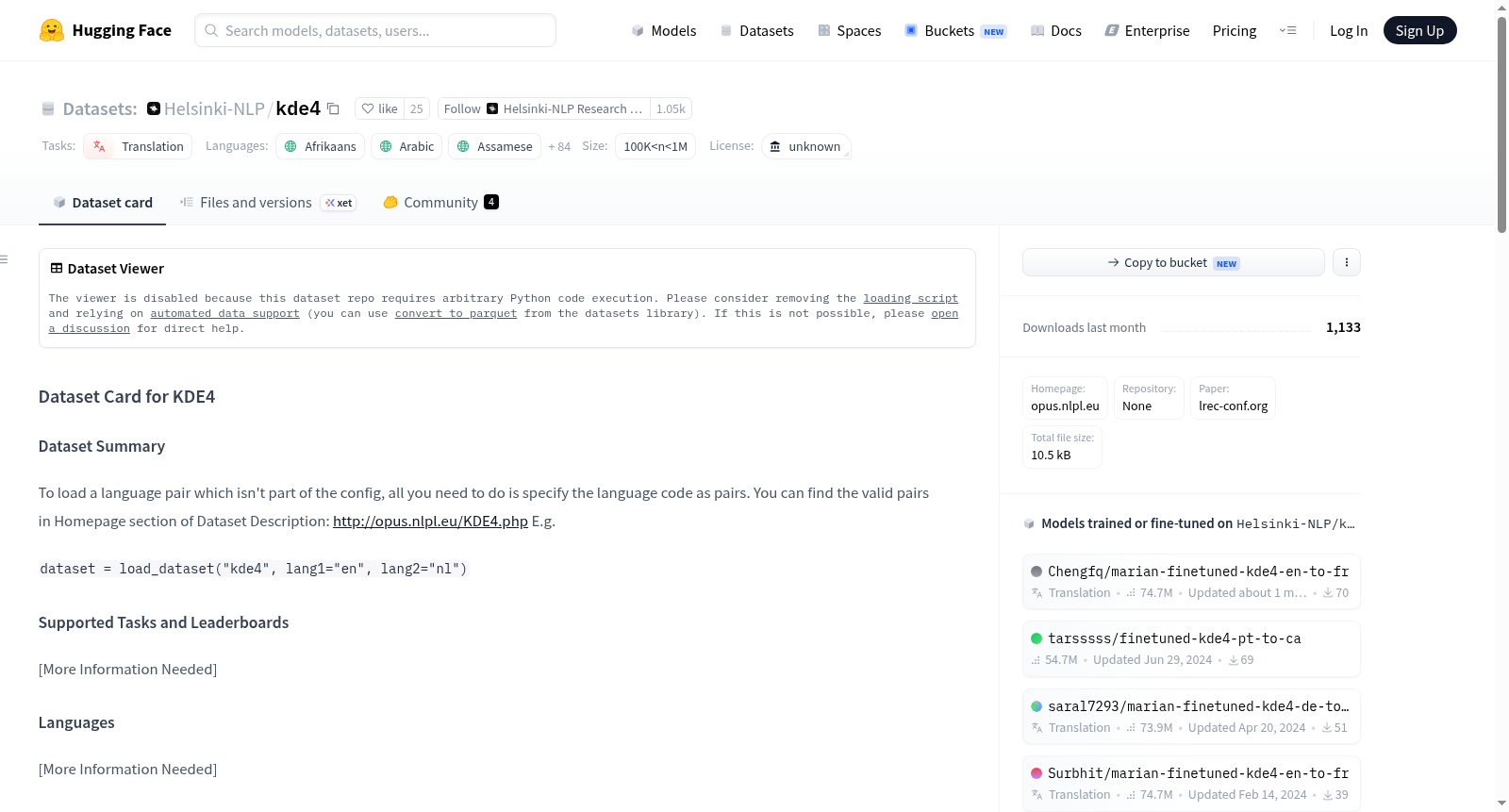The width and height of the screenshot is (1509, 812).
Task: Open the Enterprise nav item
Action: [x=1147, y=30]
